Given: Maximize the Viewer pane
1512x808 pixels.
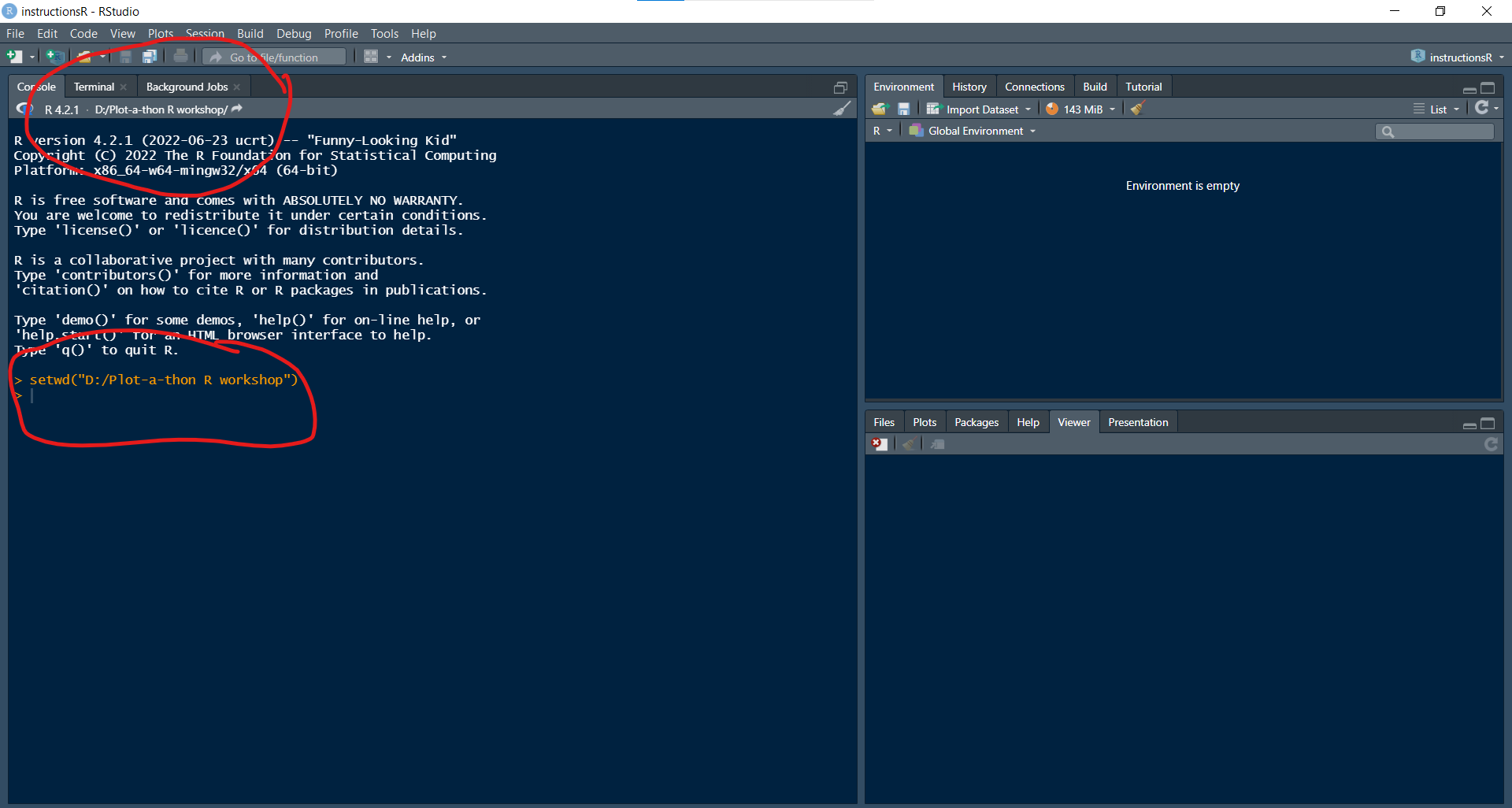Looking at the screenshot, I should pyautogui.click(x=1488, y=424).
